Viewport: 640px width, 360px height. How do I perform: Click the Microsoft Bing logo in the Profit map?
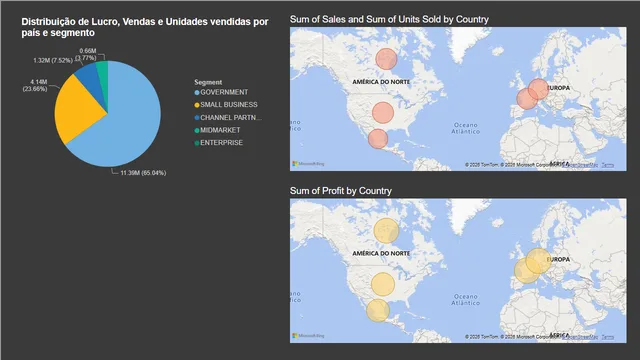(x=308, y=336)
